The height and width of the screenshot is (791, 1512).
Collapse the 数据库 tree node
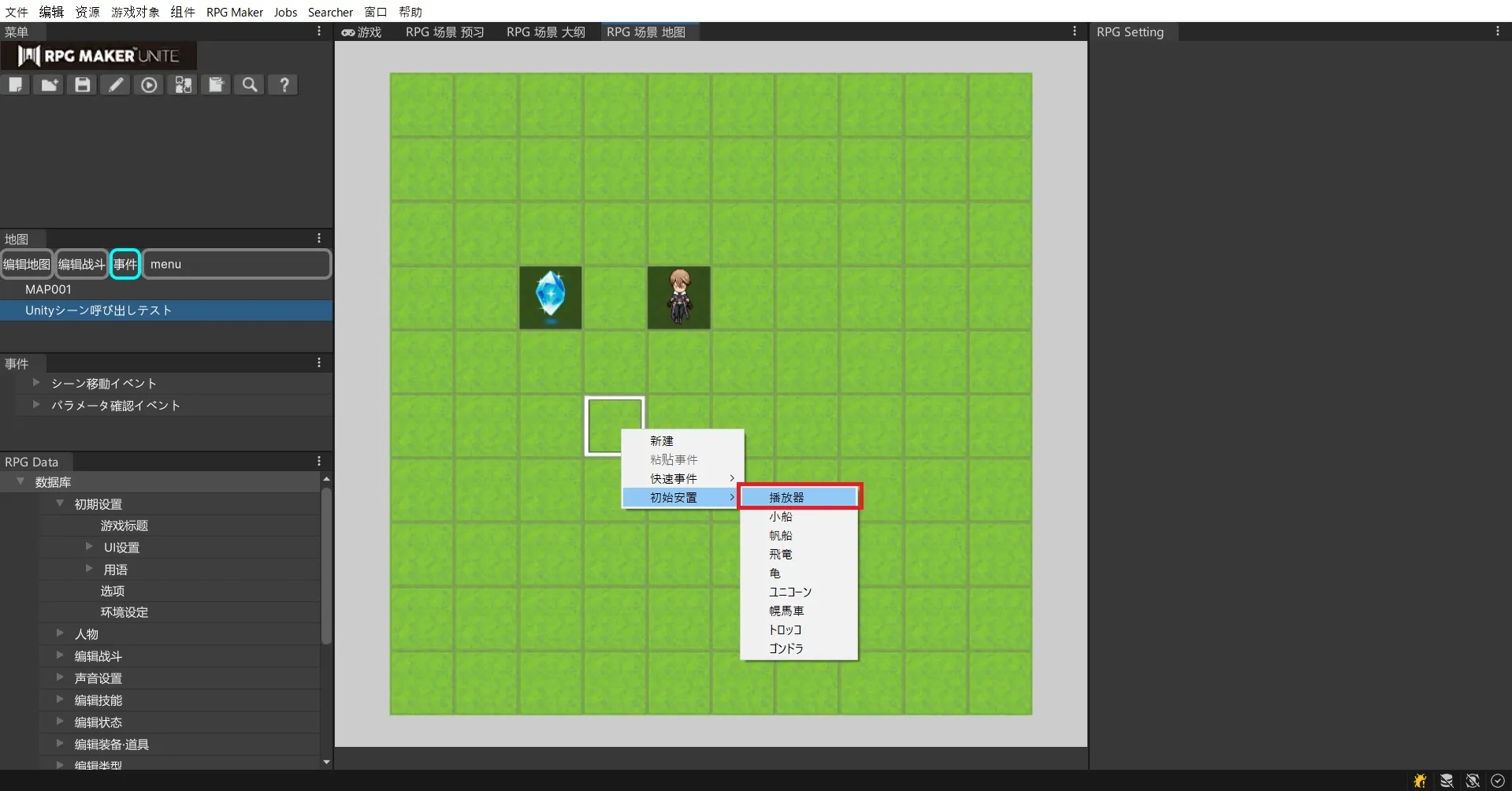tap(20, 481)
